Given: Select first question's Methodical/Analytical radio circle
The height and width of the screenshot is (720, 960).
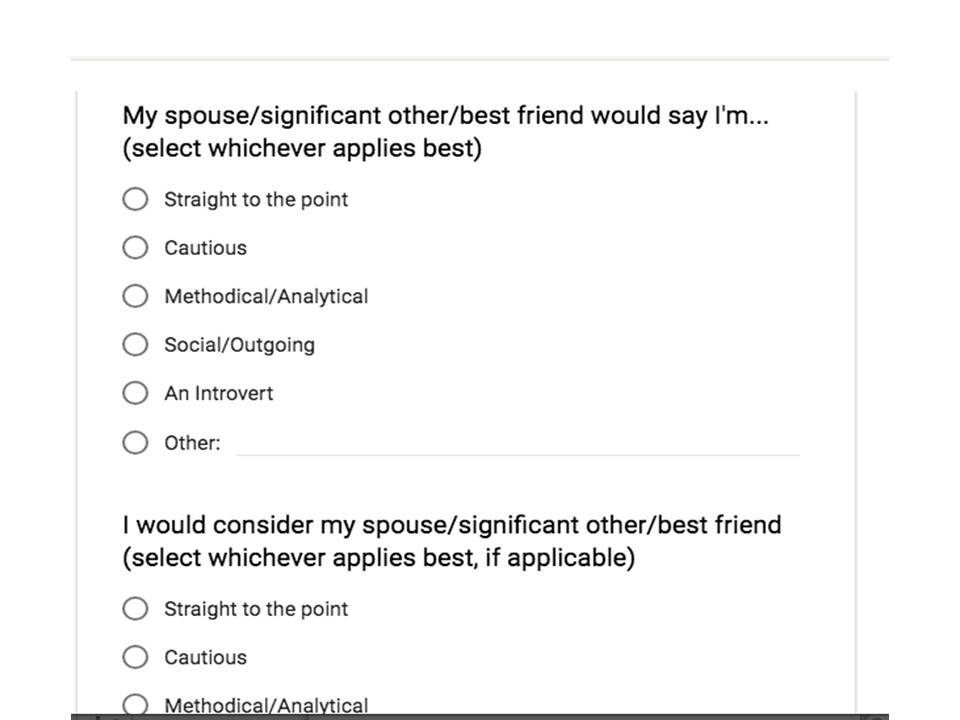Looking at the screenshot, I should click(x=135, y=296).
